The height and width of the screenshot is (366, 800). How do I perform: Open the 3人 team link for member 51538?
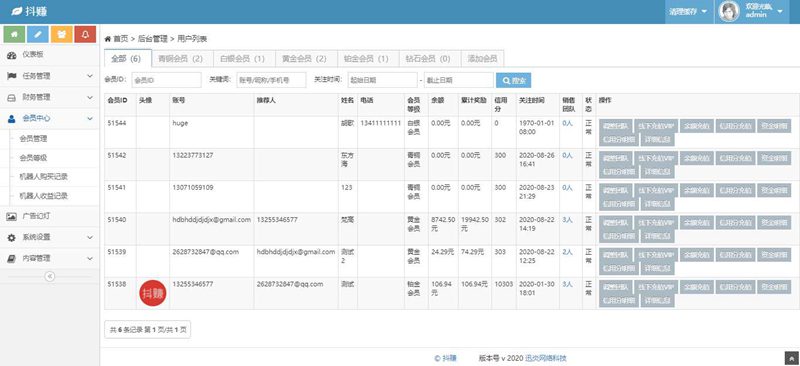567,284
